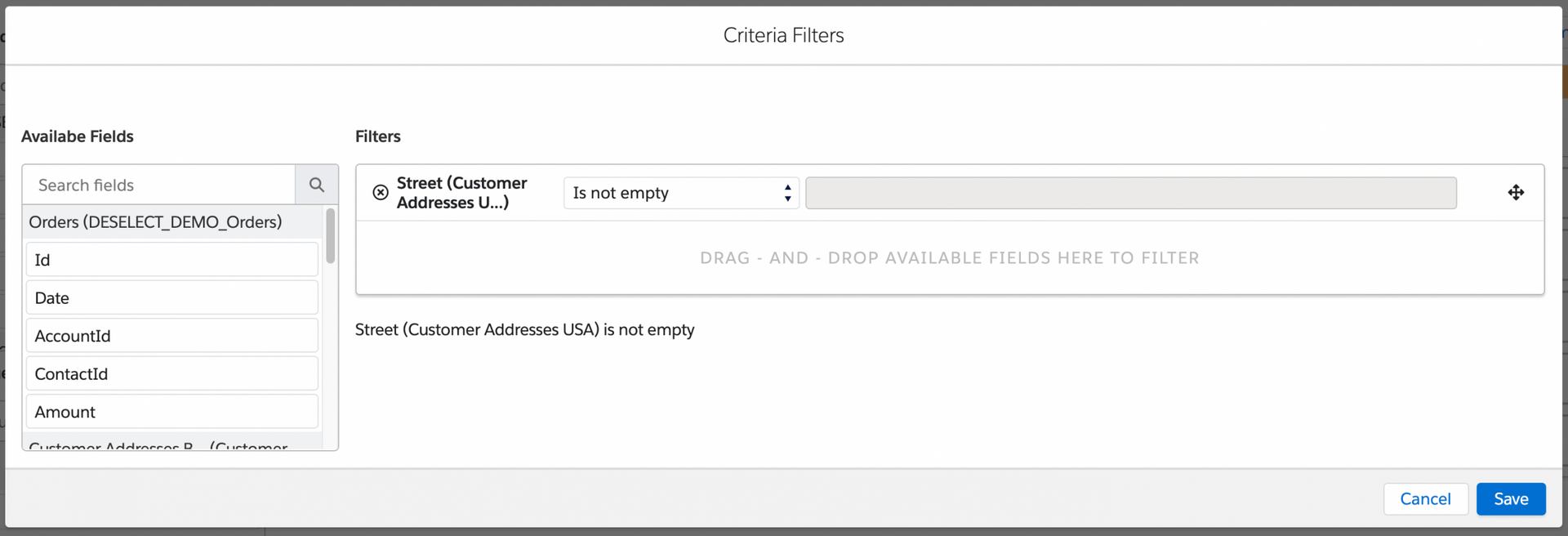The height and width of the screenshot is (536, 1568).
Task: Click the Available Fields list scrollbar
Action: 331,237
